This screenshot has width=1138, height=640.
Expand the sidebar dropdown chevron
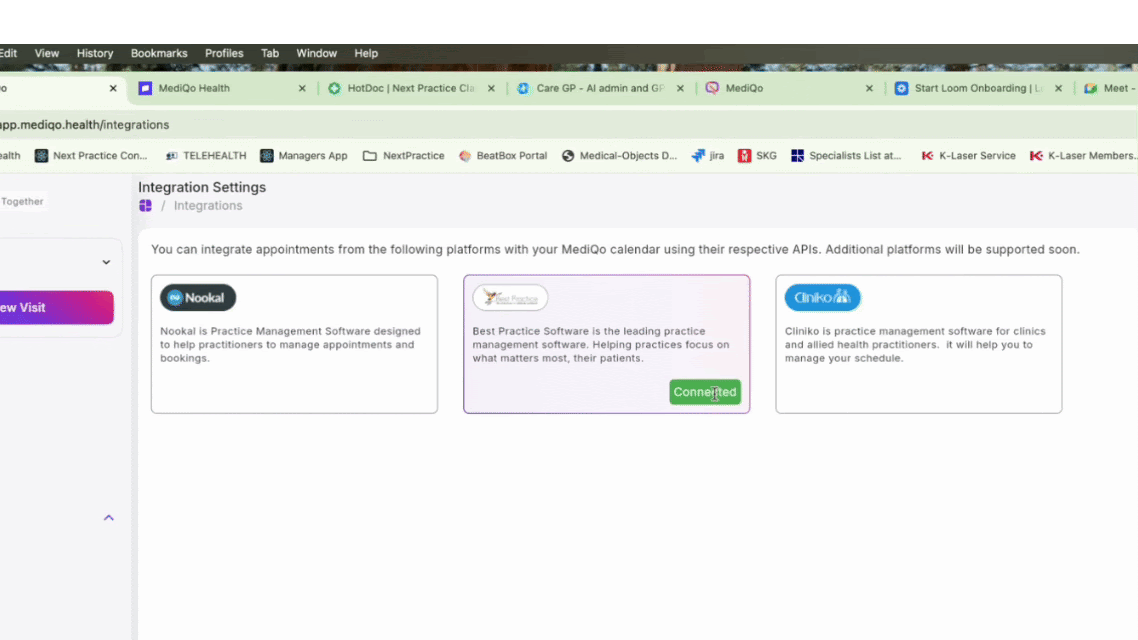106,262
